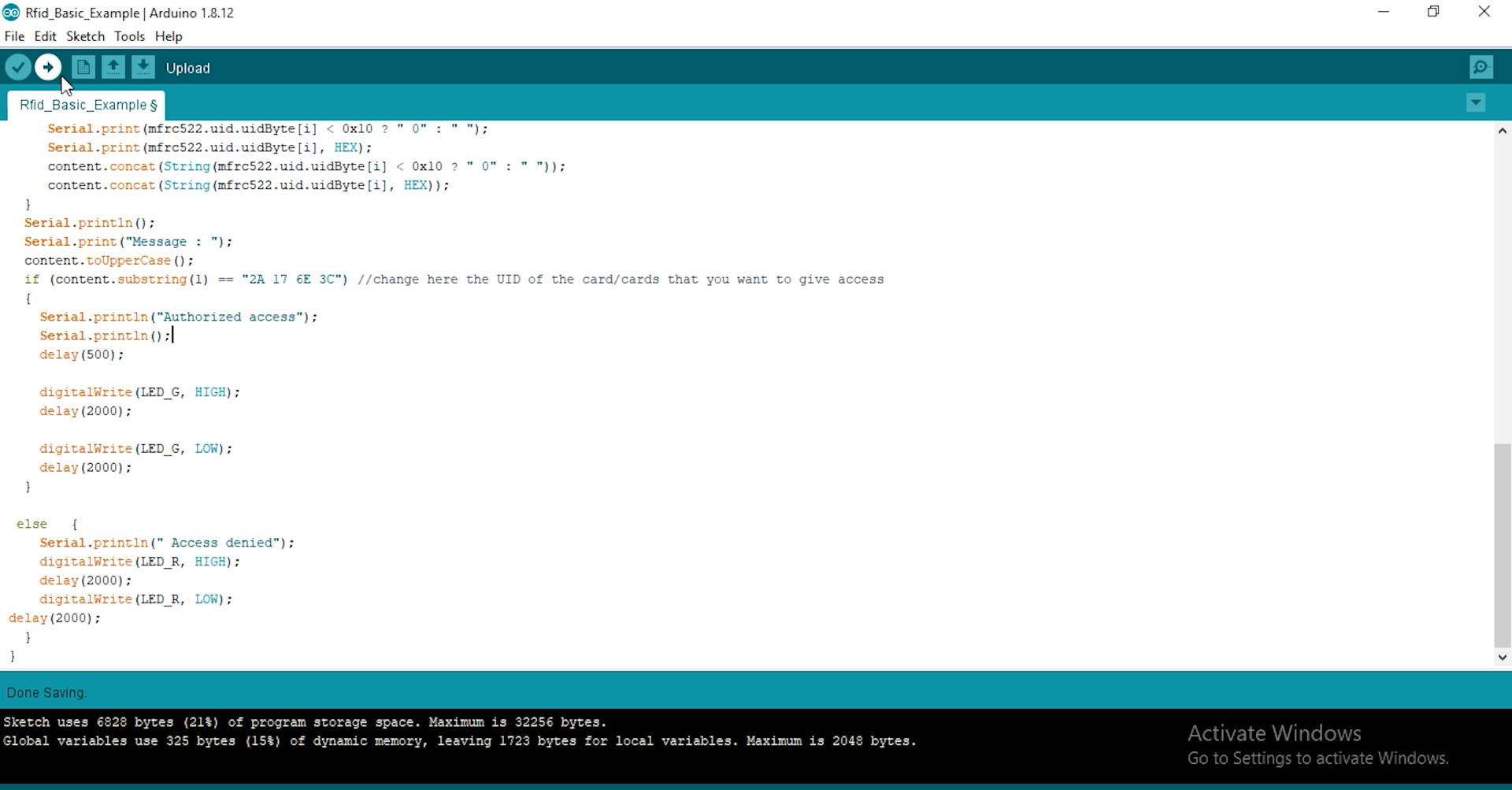Click the editor scrollbar down arrow
This screenshot has width=1512, height=790.
[x=1502, y=657]
